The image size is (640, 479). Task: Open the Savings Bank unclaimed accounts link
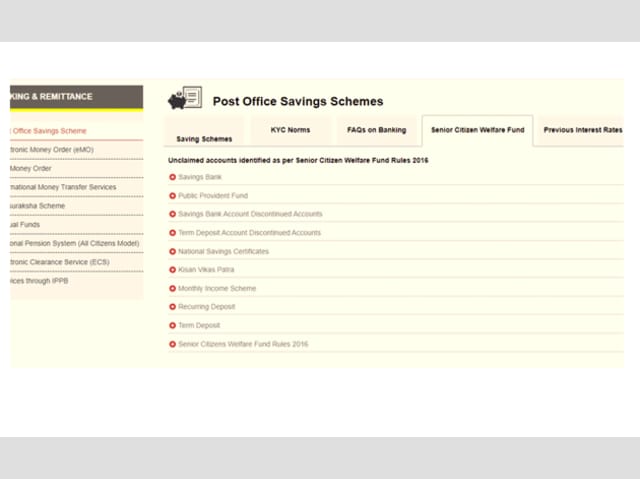coord(200,177)
